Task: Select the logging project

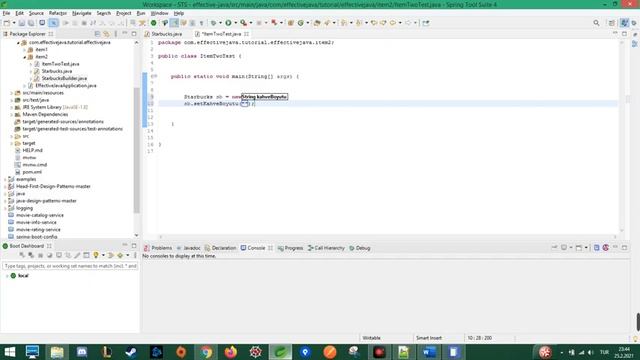Action: (24, 208)
